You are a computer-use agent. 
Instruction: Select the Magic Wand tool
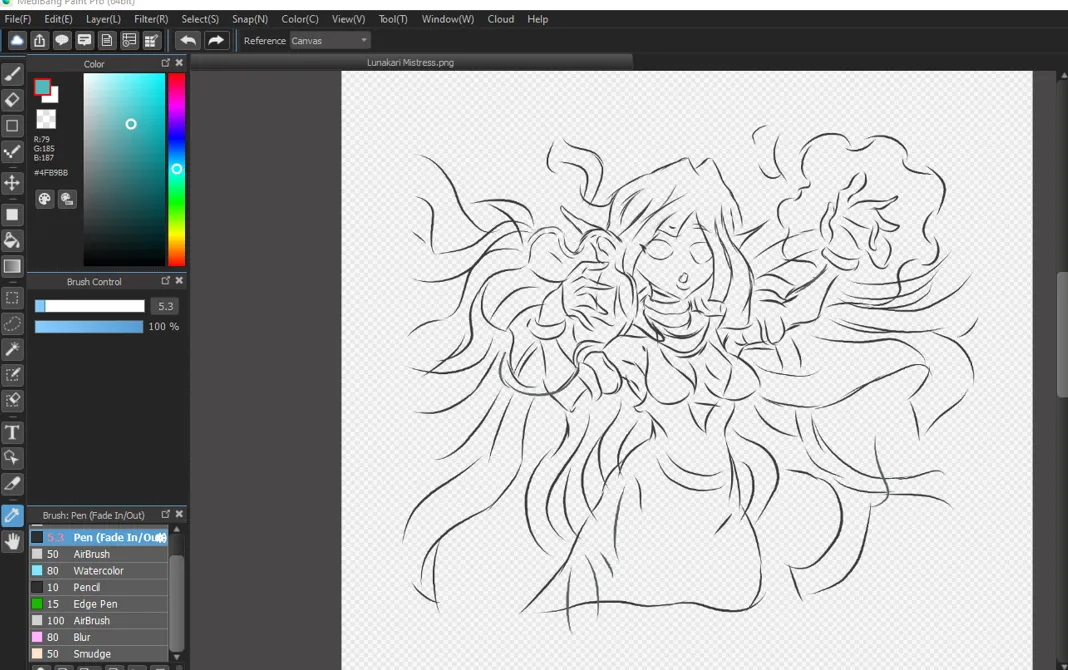tap(12, 349)
